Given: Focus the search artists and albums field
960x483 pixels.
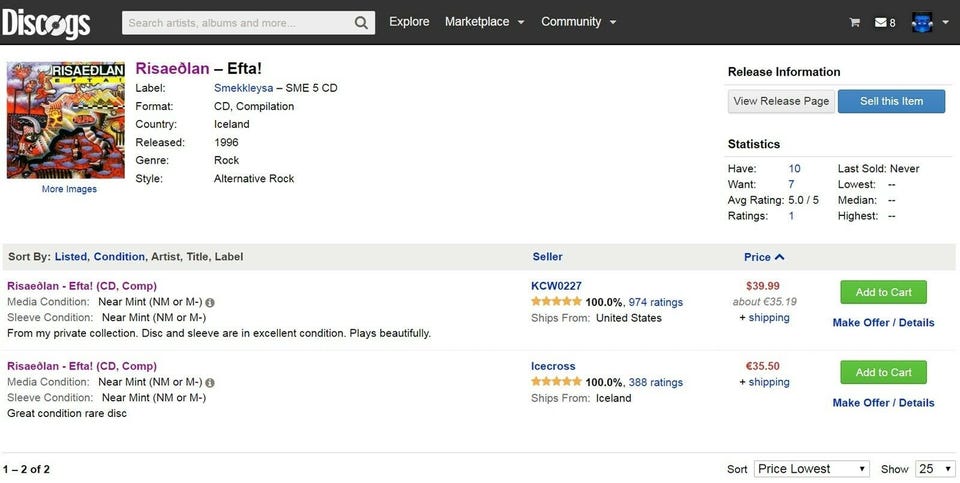Looking at the screenshot, I should pos(236,22).
